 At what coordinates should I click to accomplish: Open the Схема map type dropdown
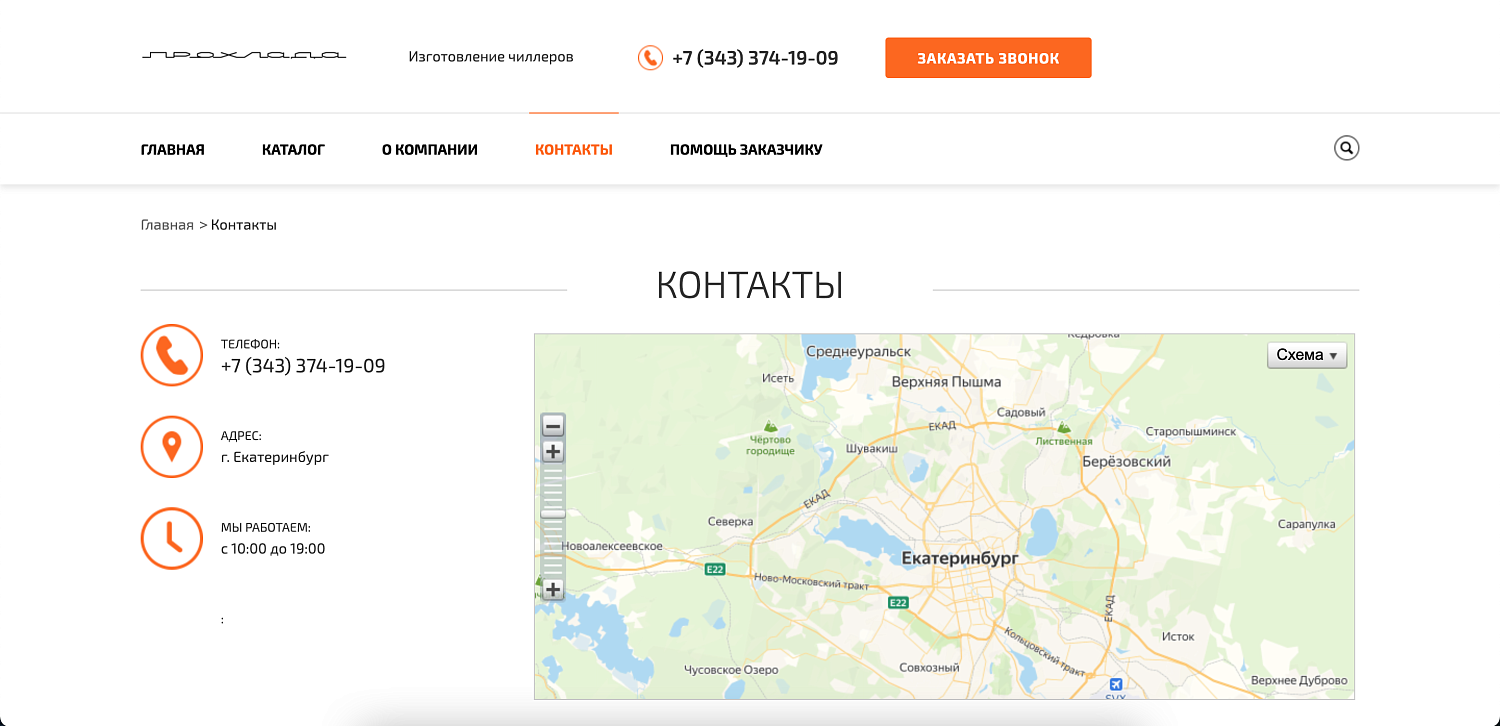[1307, 355]
